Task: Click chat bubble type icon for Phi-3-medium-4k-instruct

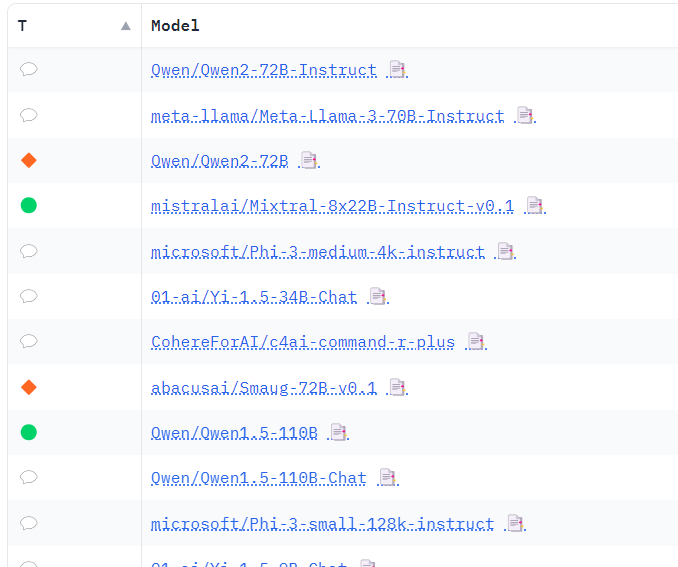Action: tap(29, 251)
